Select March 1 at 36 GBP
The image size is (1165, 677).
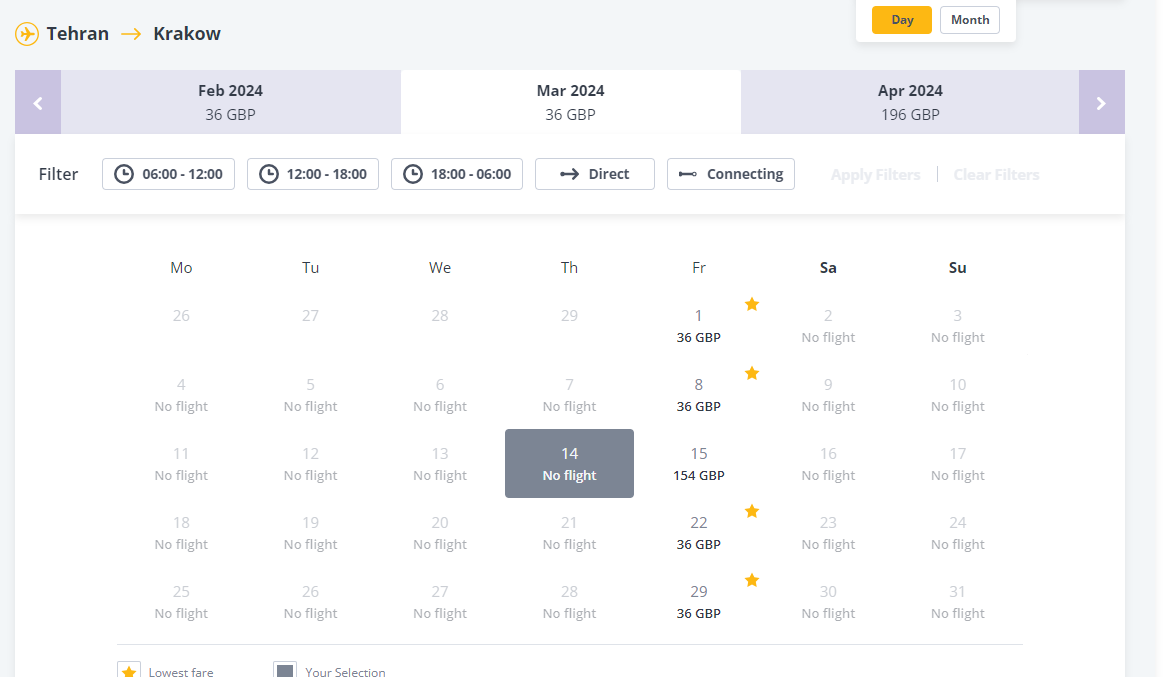698,325
